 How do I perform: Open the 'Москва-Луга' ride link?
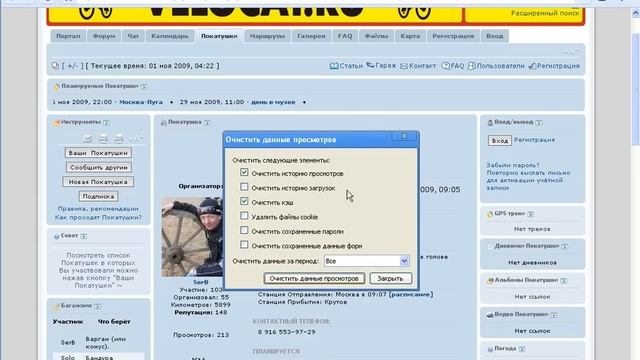141,102
